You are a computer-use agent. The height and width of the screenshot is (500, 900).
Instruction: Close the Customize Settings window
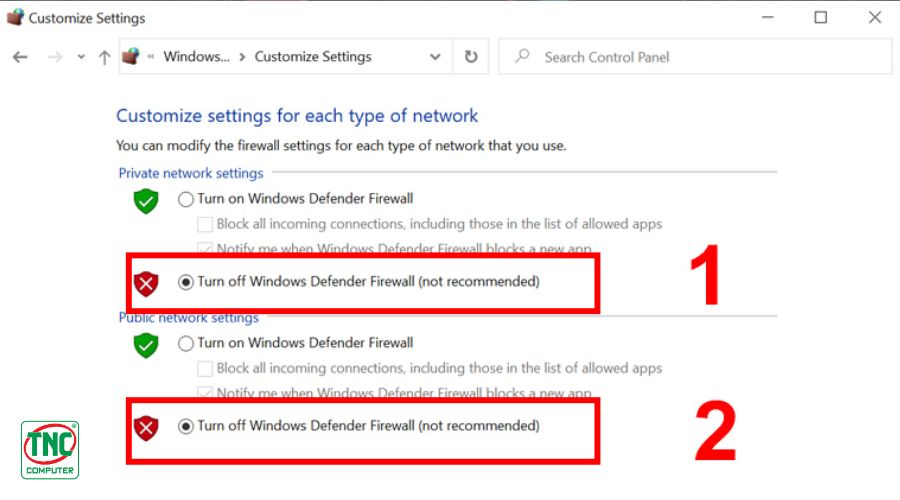[875, 17]
